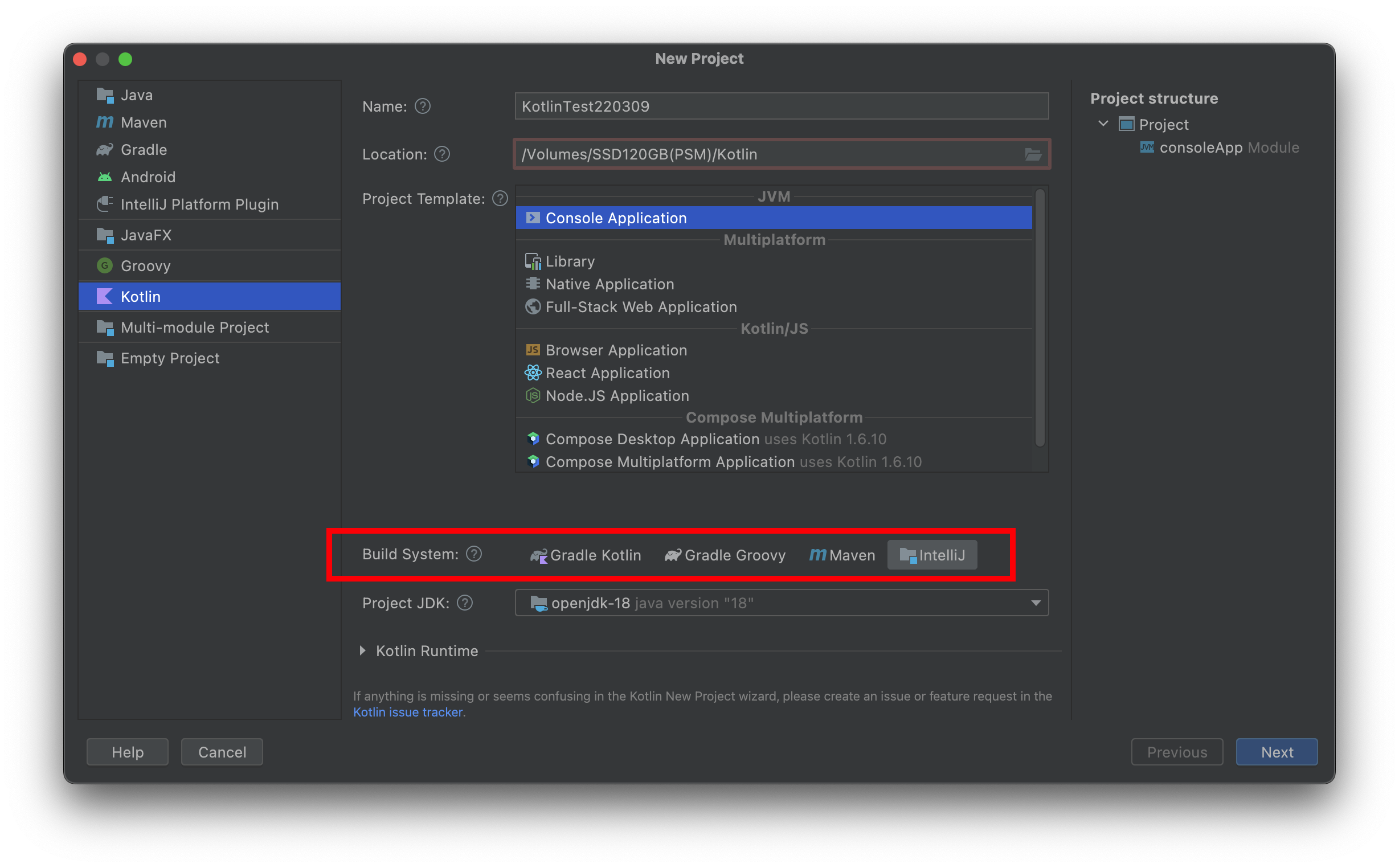Select IntelliJ Platform Plugin type
The image size is (1399, 868).
point(210,204)
